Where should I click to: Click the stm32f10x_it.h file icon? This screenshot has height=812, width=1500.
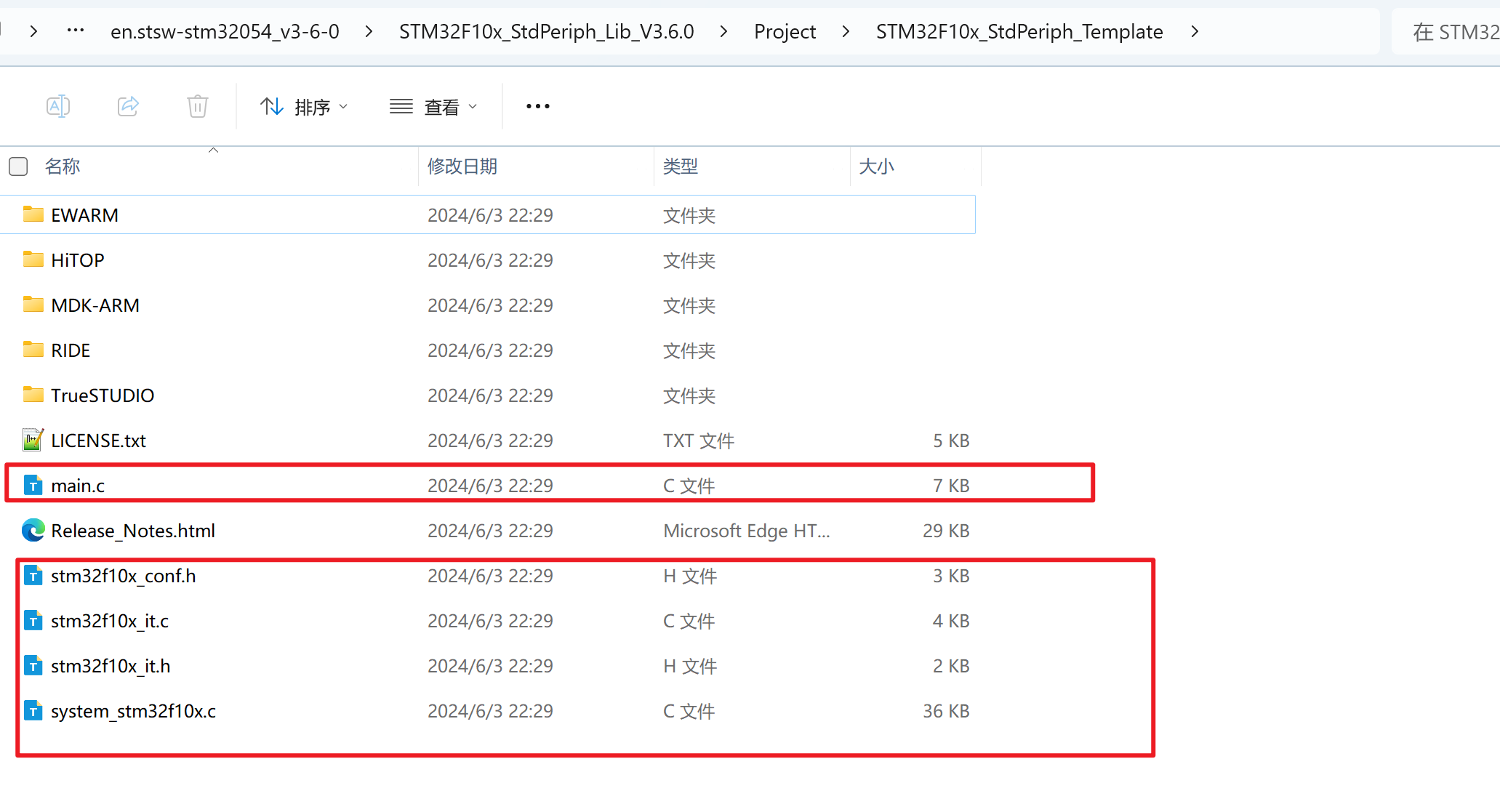click(x=33, y=665)
